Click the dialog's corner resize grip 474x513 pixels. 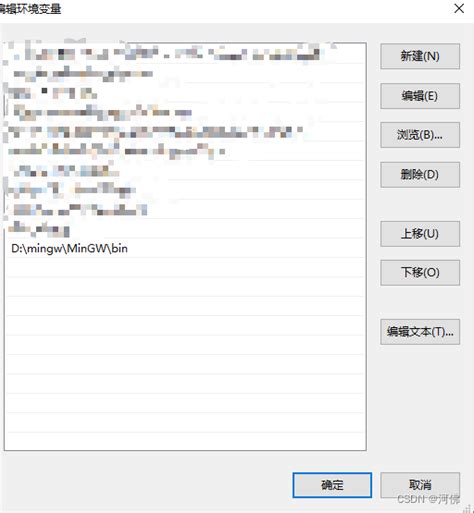tap(469, 509)
